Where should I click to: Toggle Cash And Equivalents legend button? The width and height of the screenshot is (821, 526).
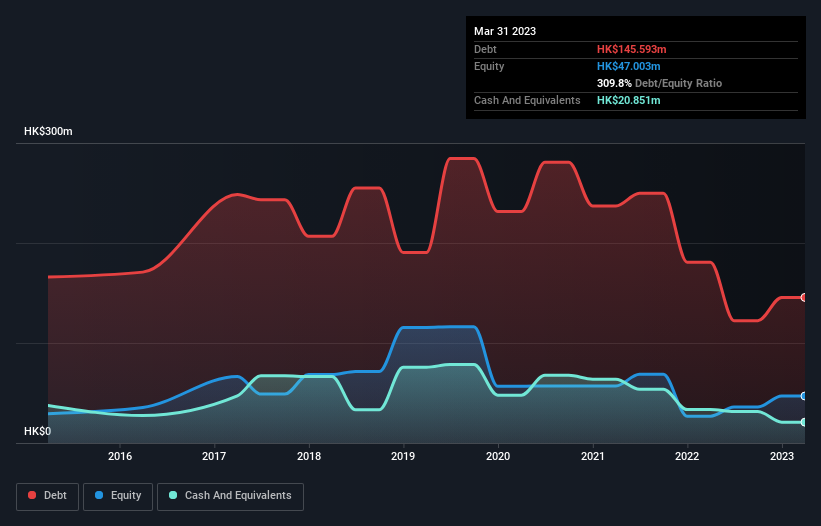pos(230,496)
